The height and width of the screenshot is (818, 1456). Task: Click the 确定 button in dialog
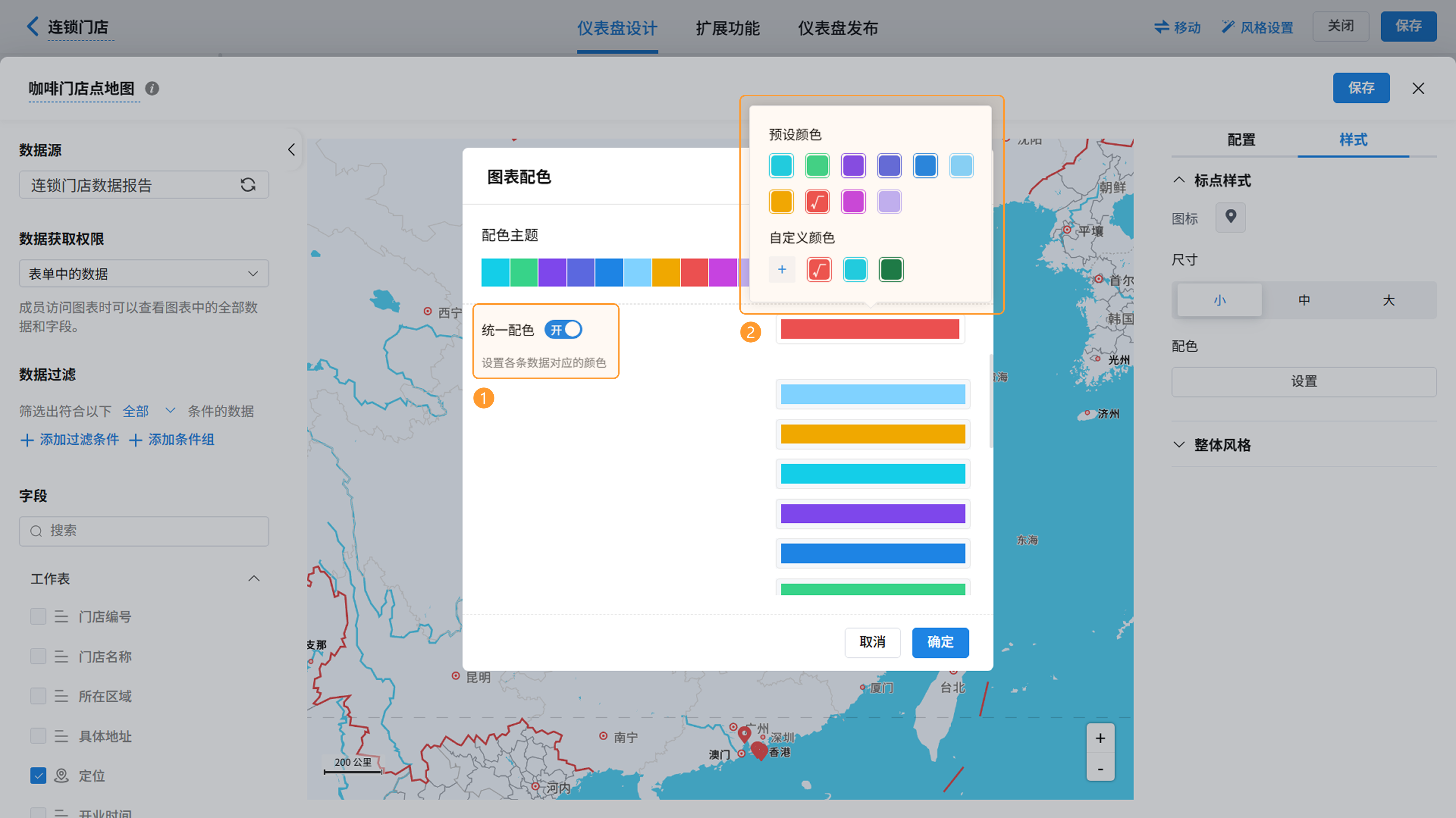coord(940,642)
